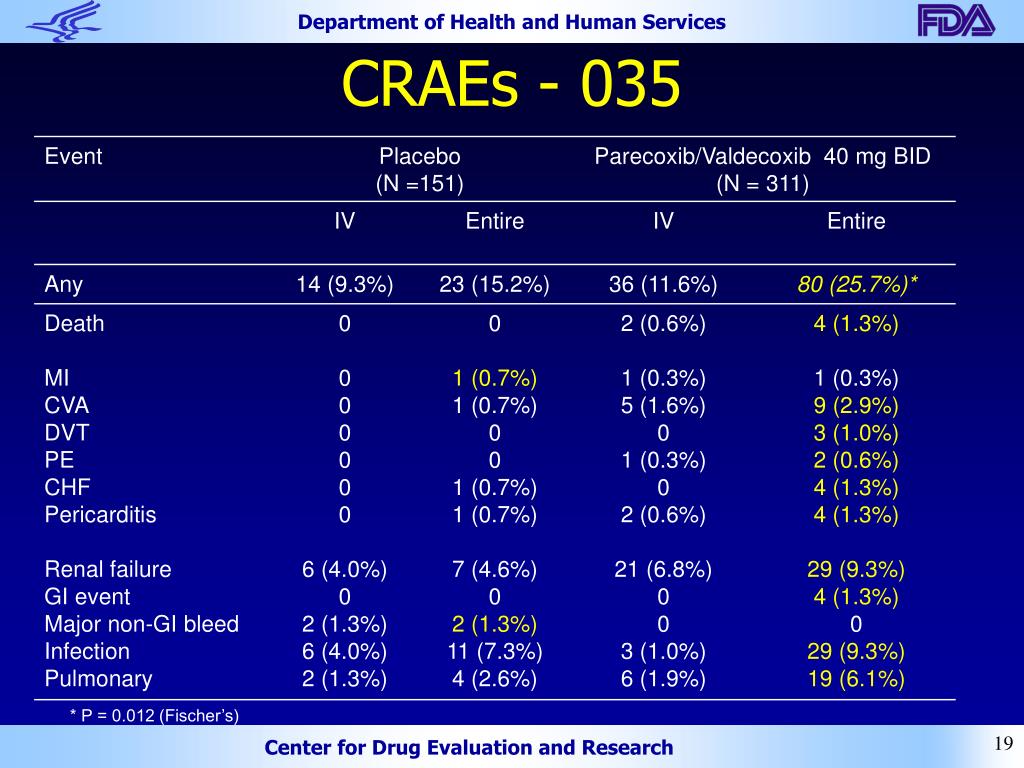This screenshot has height=768, width=1024.
Task: Select 'Center for Drug Evaluation and Research' footer
Action: tap(469, 747)
